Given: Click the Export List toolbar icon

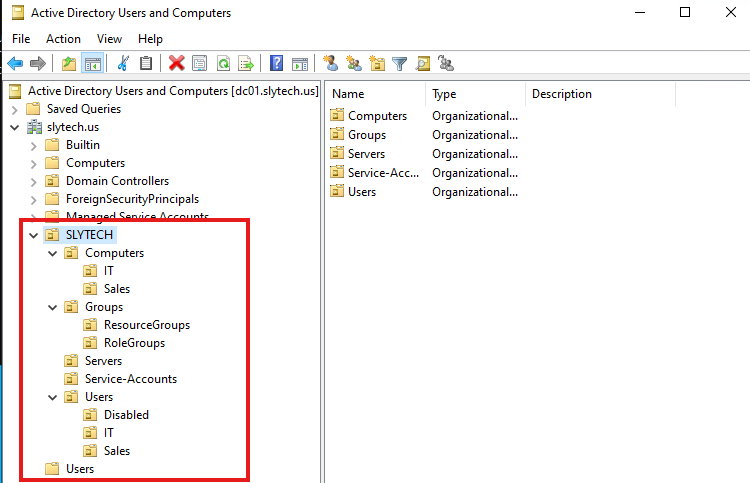Looking at the screenshot, I should click(245, 64).
